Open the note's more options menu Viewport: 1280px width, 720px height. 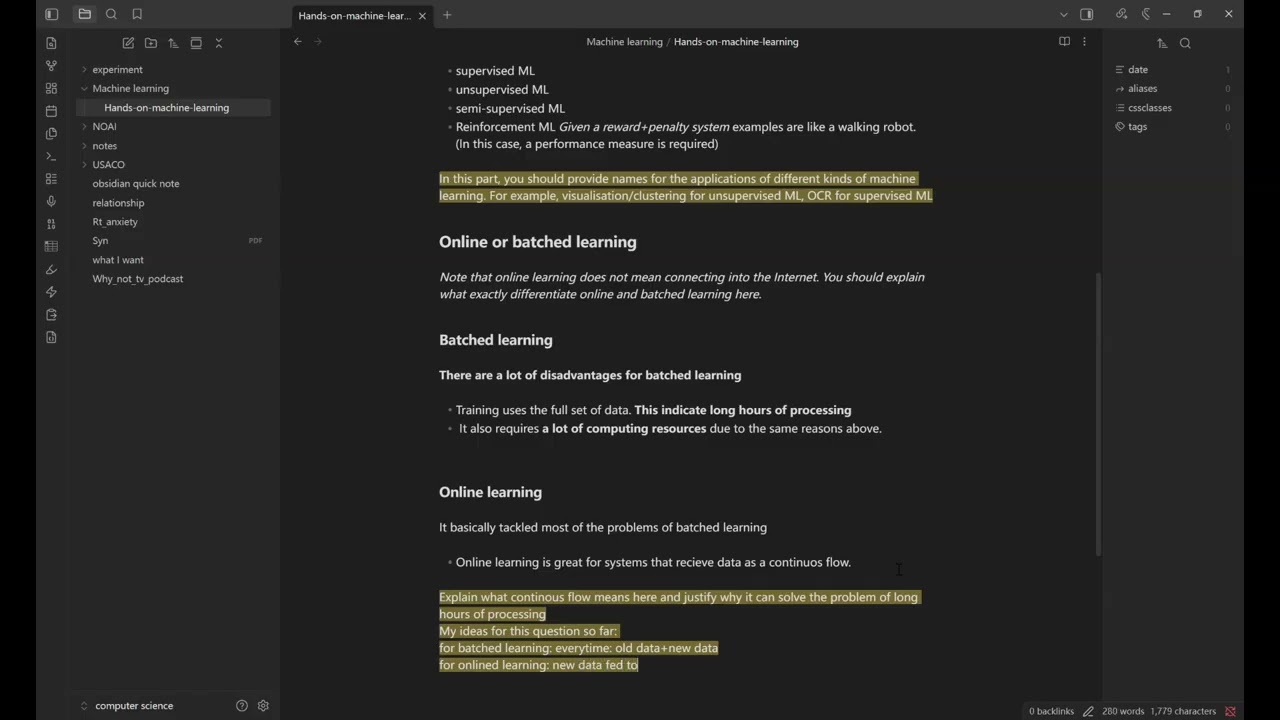[x=1084, y=42]
